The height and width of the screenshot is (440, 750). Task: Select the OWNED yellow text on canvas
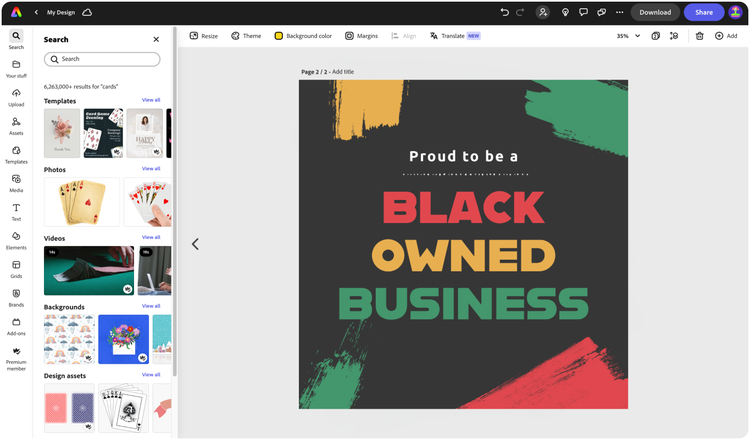pyautogui.click(x=463, y=255)
